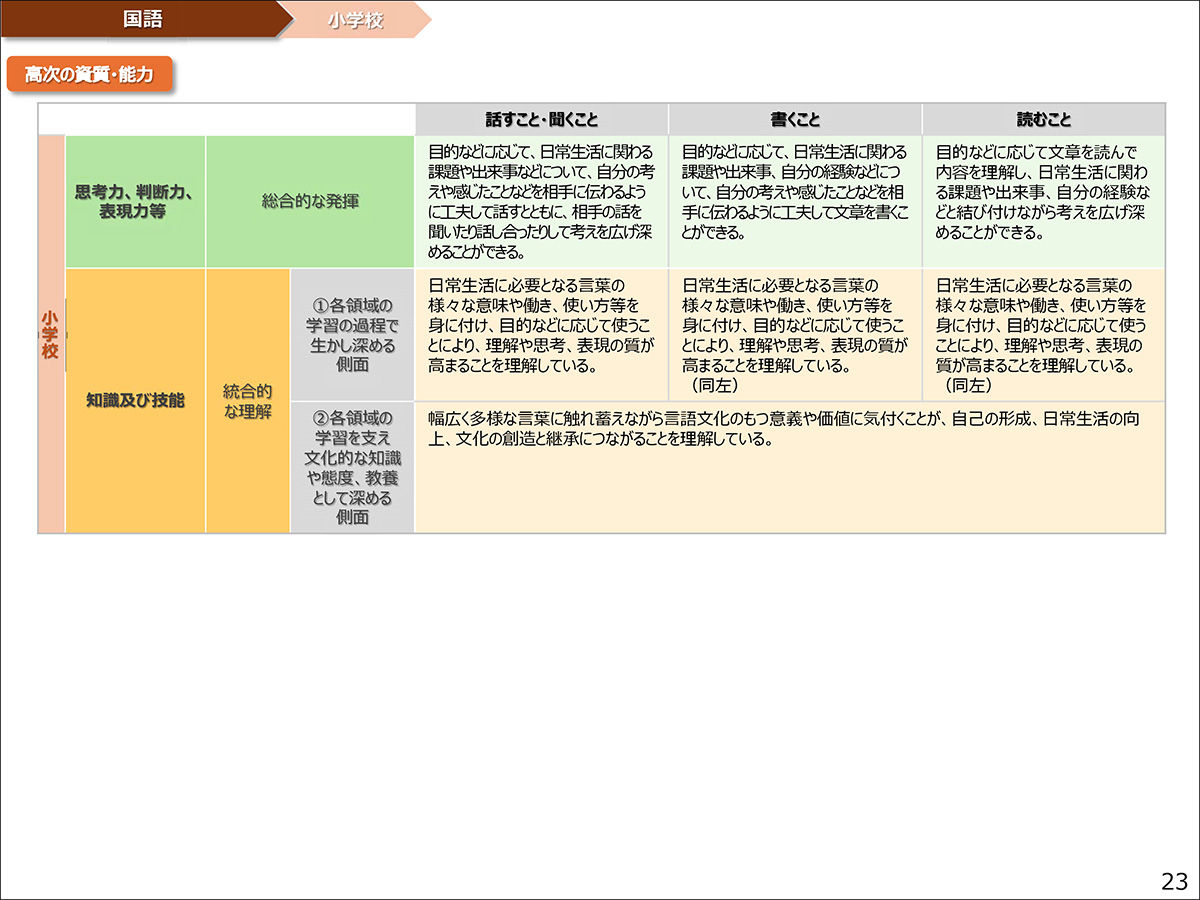Select the 思考力、判断力、表現力等 row header

click(x=135, y=201)
